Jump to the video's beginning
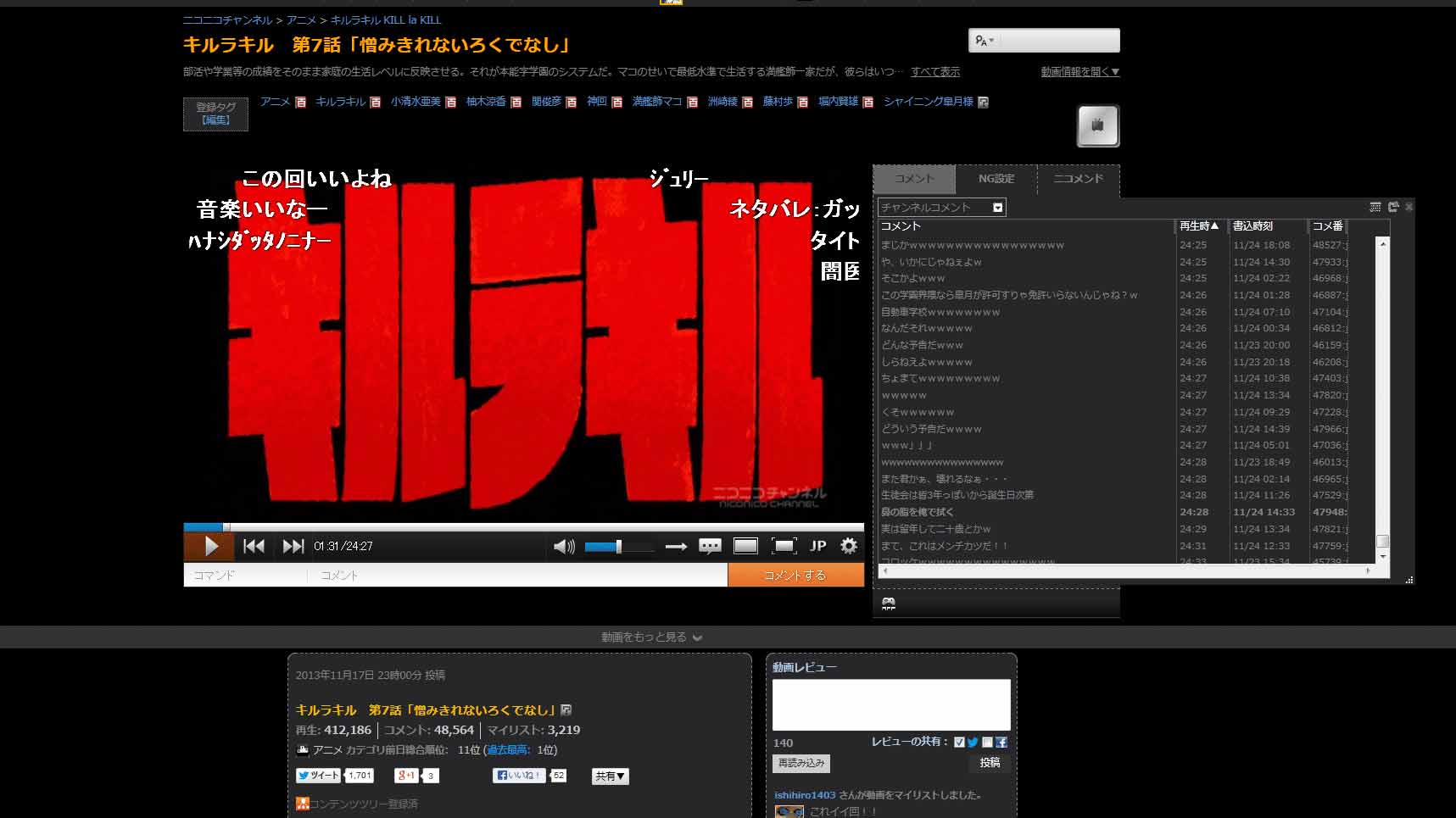 point(254,547)
